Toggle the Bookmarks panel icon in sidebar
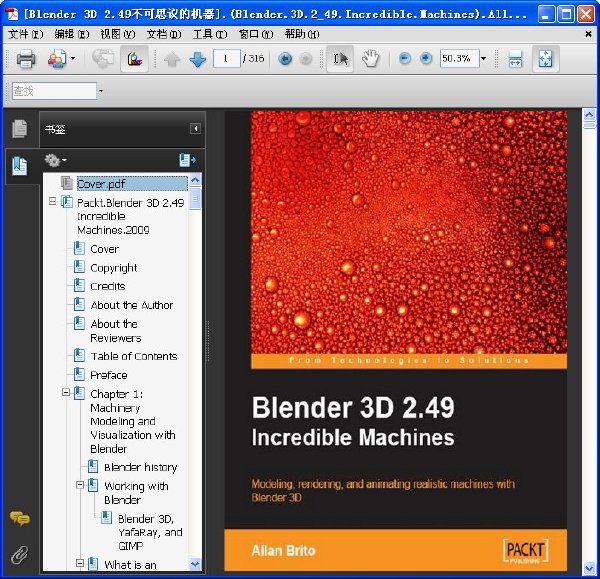 point(20,166)
